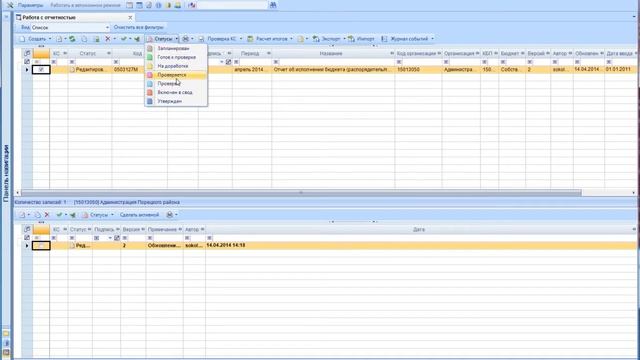Click the Статусы button in upper toolbar

coord(160,39)
